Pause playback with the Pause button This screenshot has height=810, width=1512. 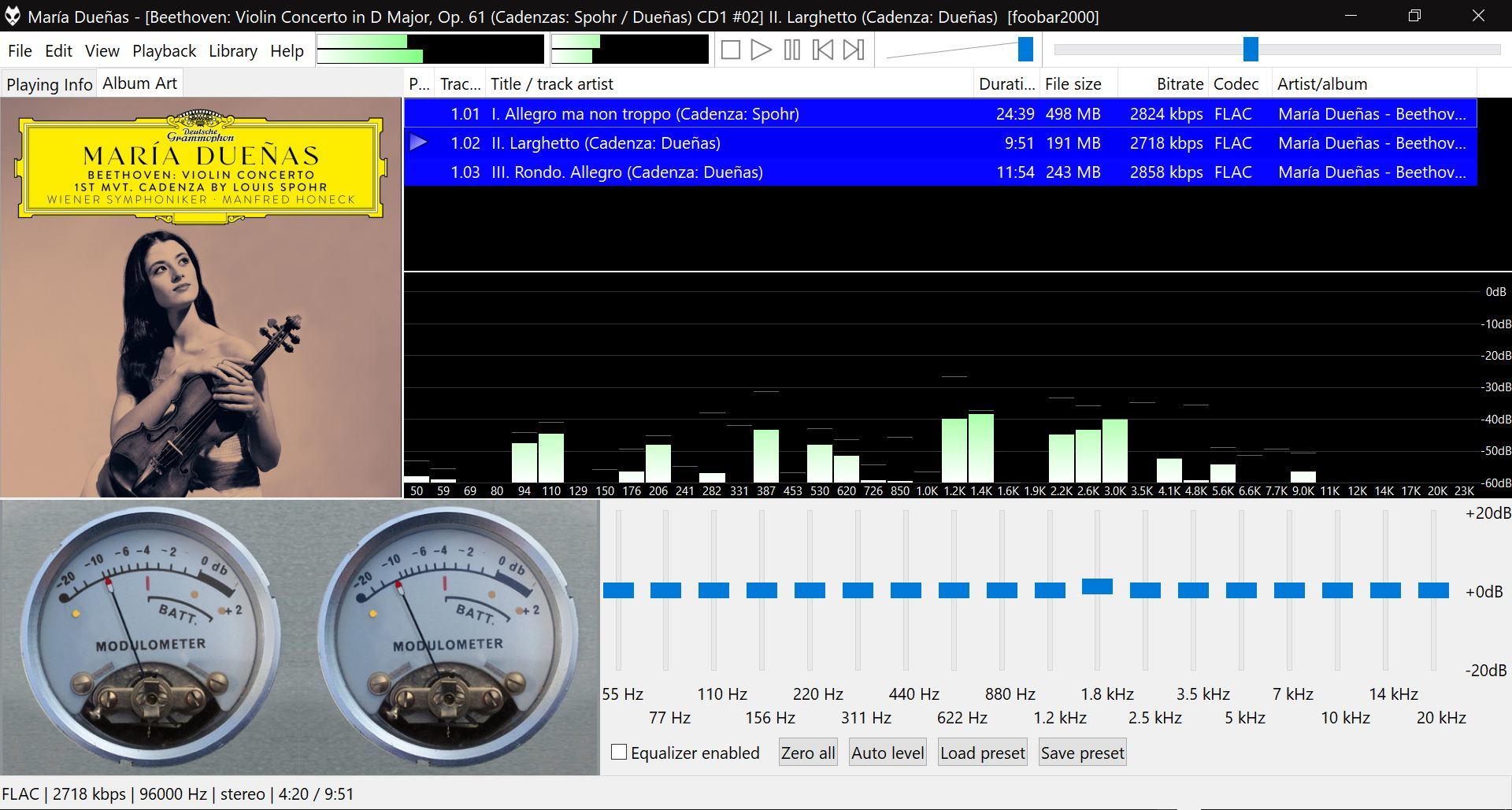click(x=792, y=50)
